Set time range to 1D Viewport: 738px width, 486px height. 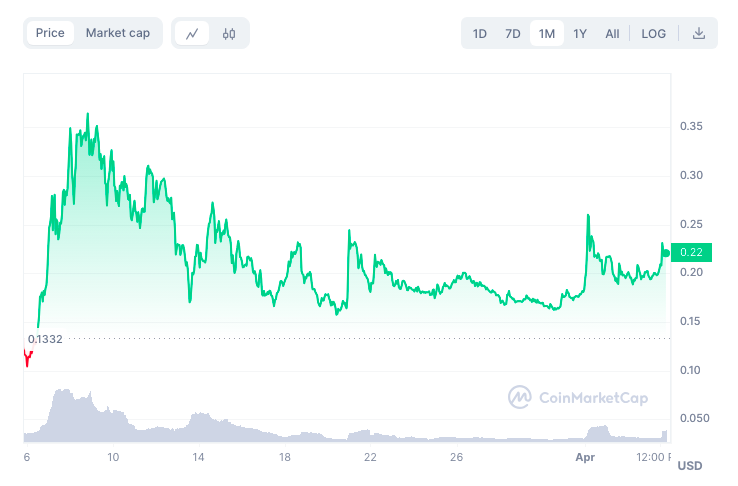point(480,33)
